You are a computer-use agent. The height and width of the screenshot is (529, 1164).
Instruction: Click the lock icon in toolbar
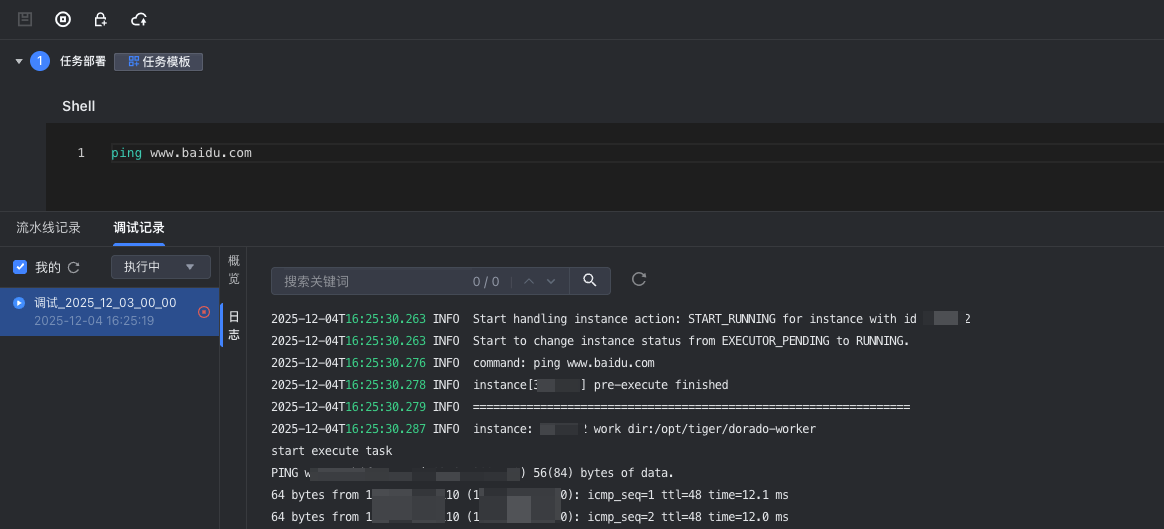[x=100, y=19]
